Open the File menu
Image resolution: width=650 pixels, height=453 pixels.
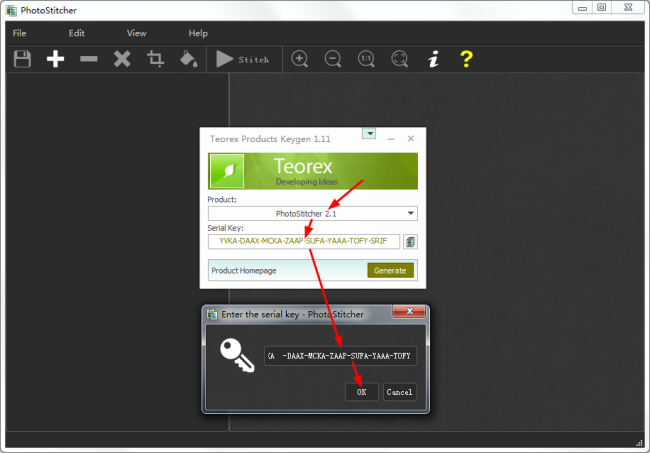click(x=19, y=33)
